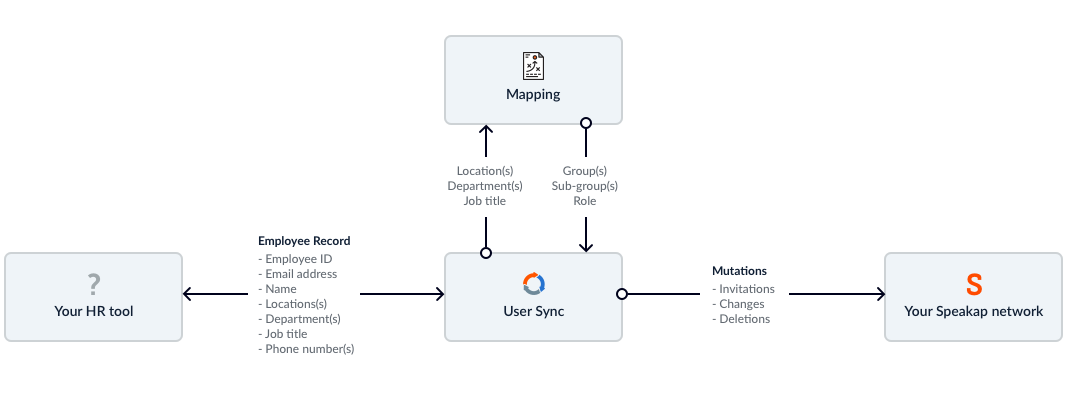Click the Mutations heading
Image resolution: width=1068 pixels, height=405 pixels.
740,271
